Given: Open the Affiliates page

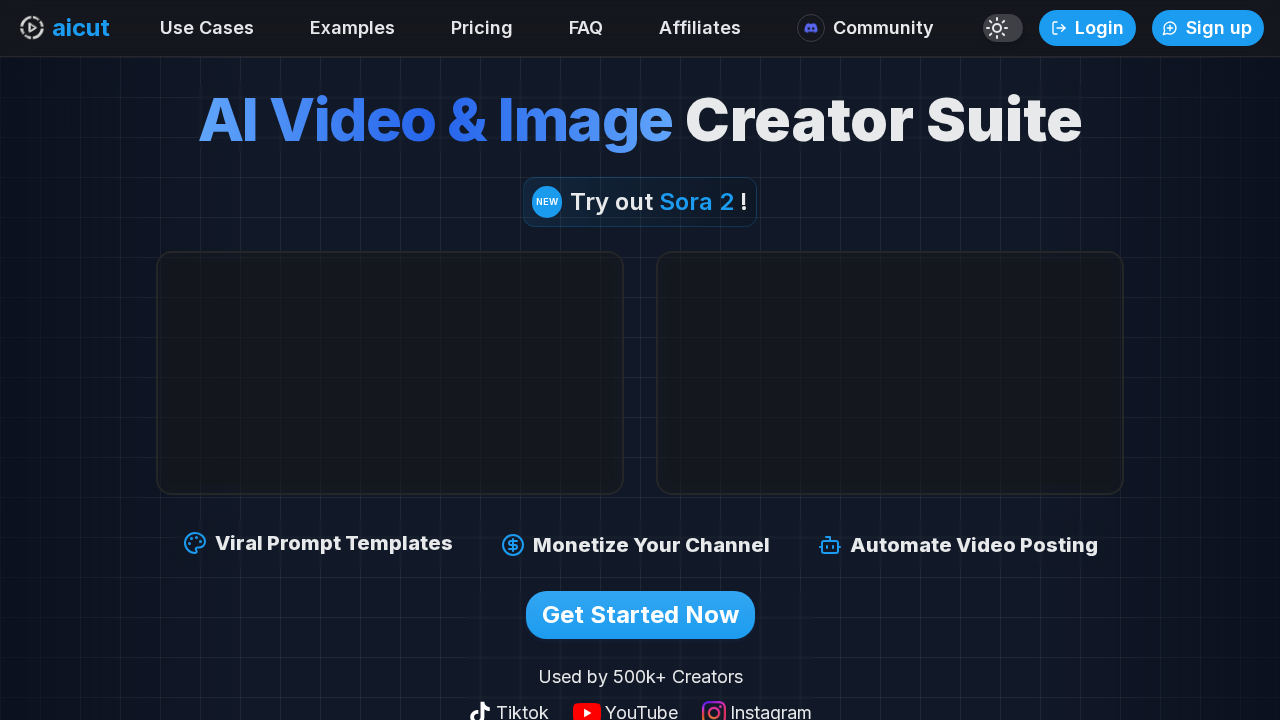Looking at the screenshot, I should [x=700, y=28].
